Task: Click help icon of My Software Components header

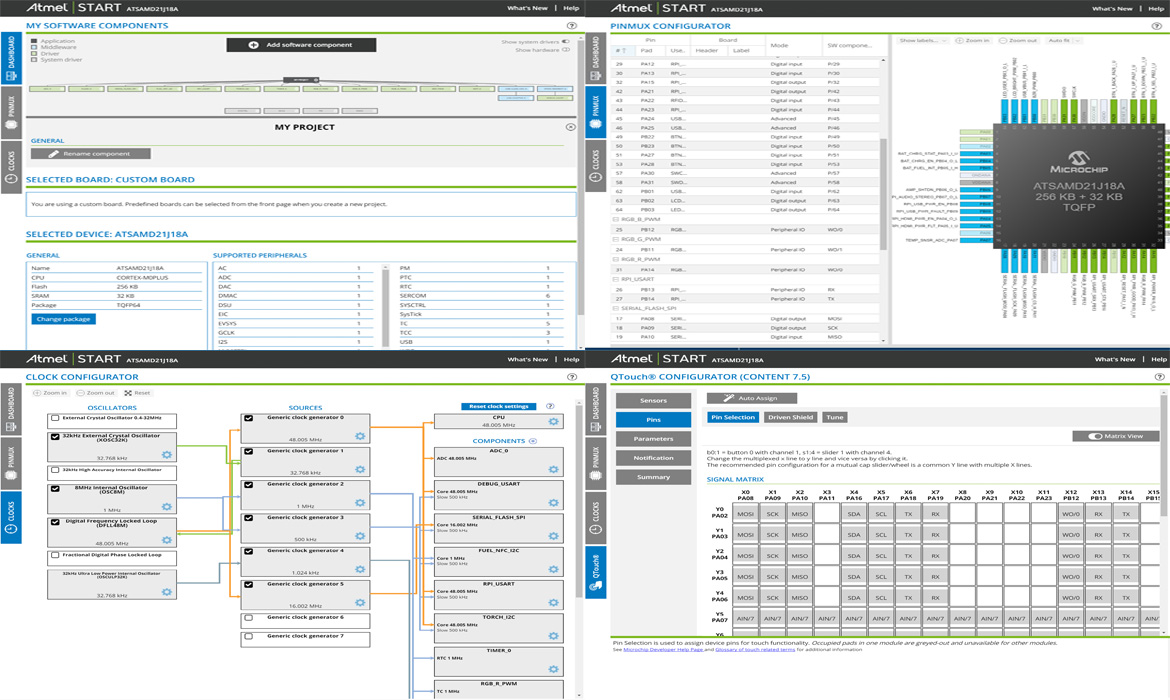Action: click(572, 25)
